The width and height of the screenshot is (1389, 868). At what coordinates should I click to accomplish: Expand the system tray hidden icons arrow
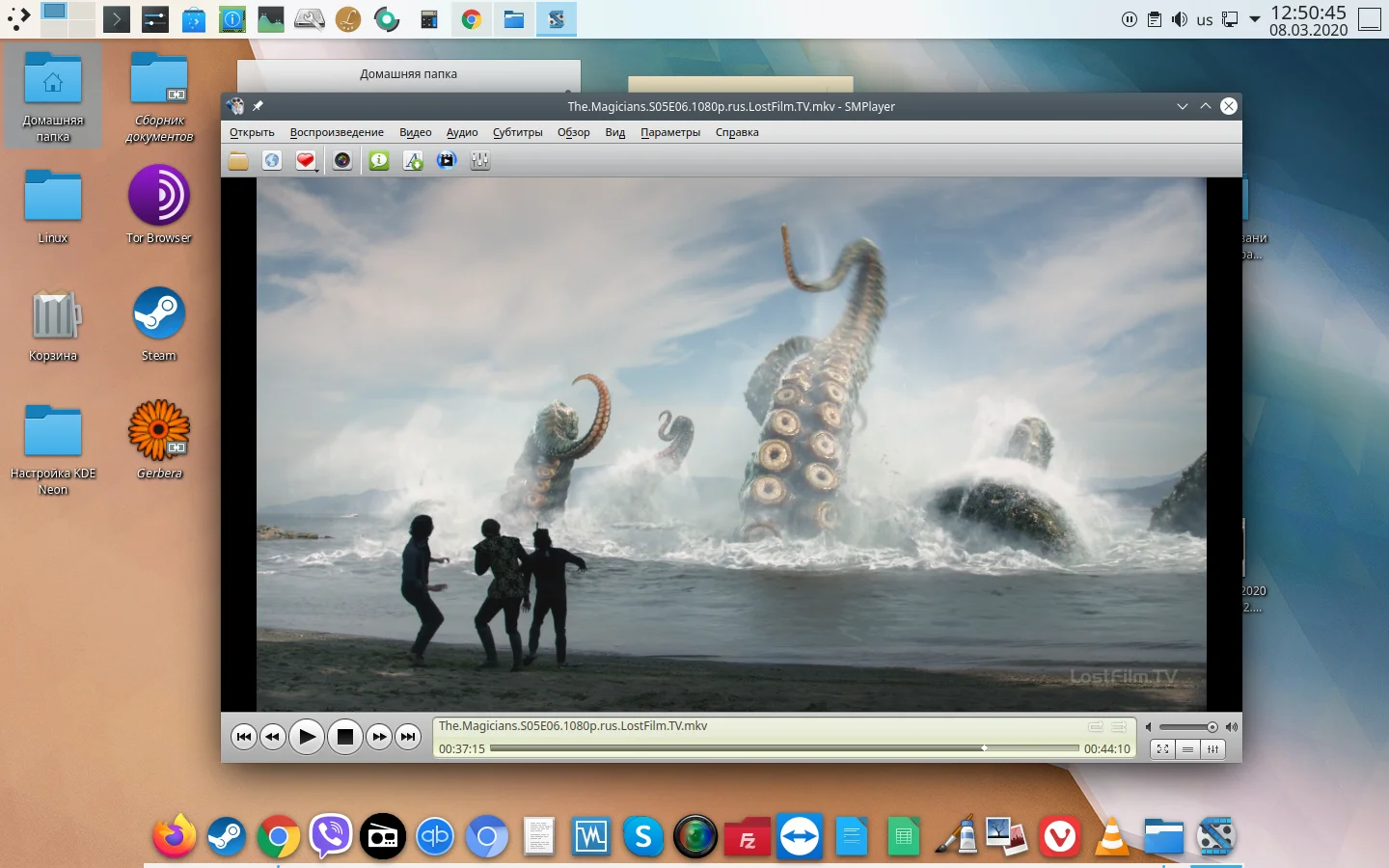1255,19
